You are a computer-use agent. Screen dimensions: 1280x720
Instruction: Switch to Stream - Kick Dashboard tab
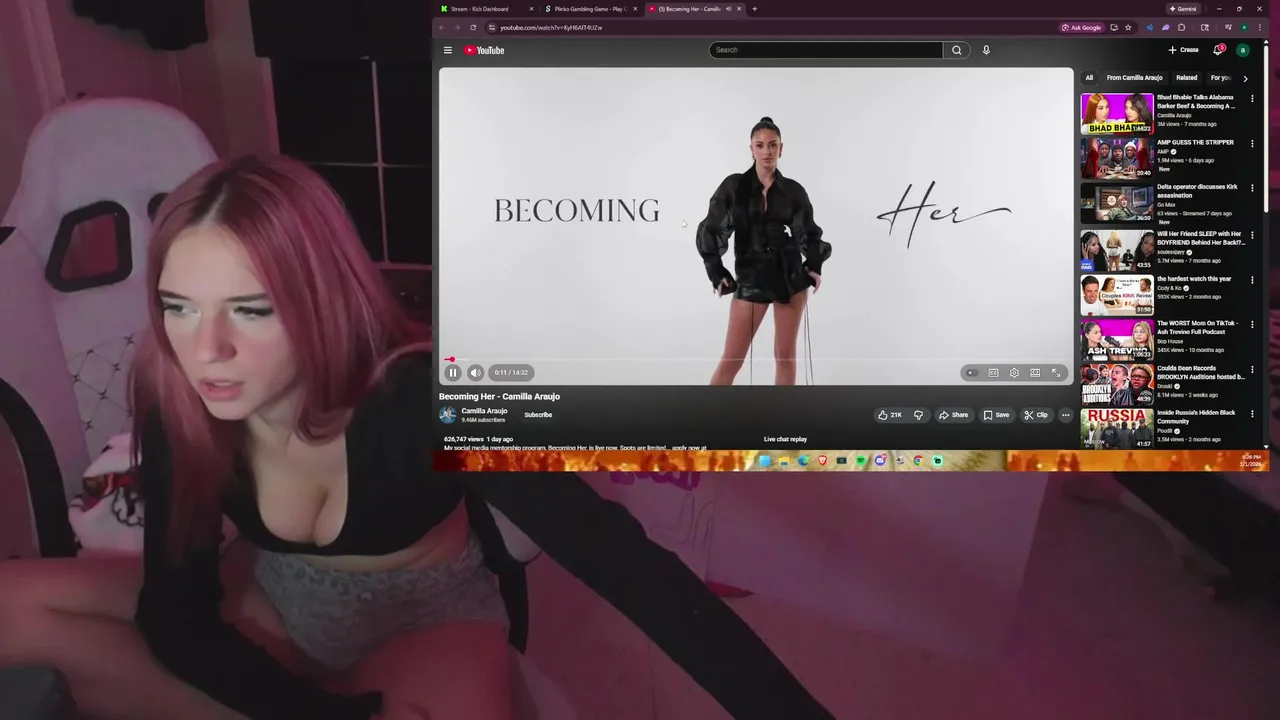482,9
